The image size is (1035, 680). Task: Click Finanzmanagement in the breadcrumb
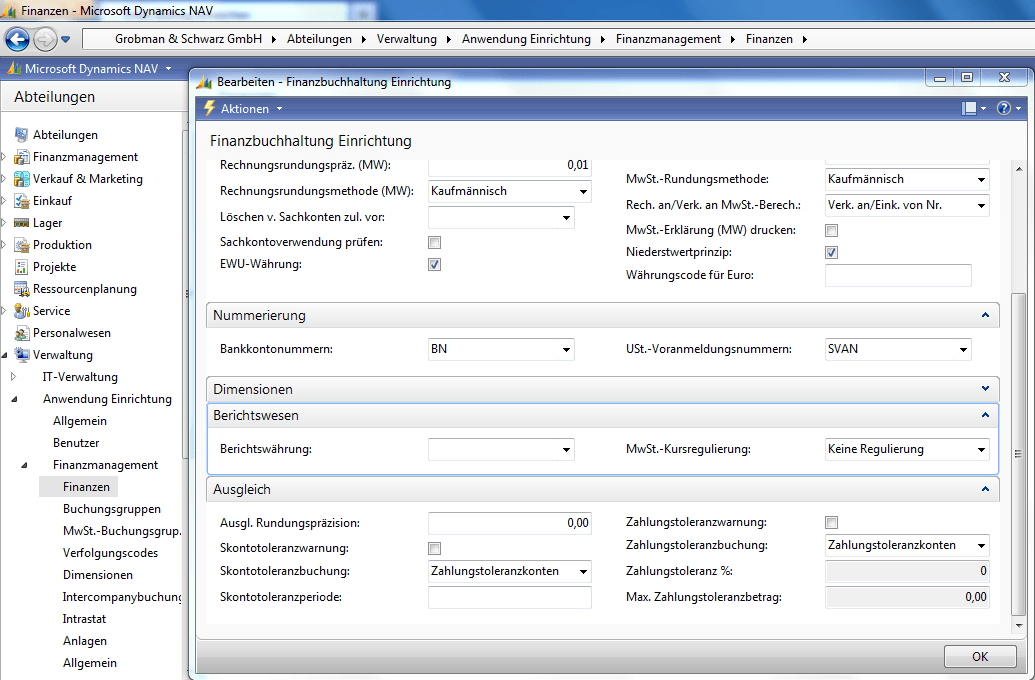668,39
